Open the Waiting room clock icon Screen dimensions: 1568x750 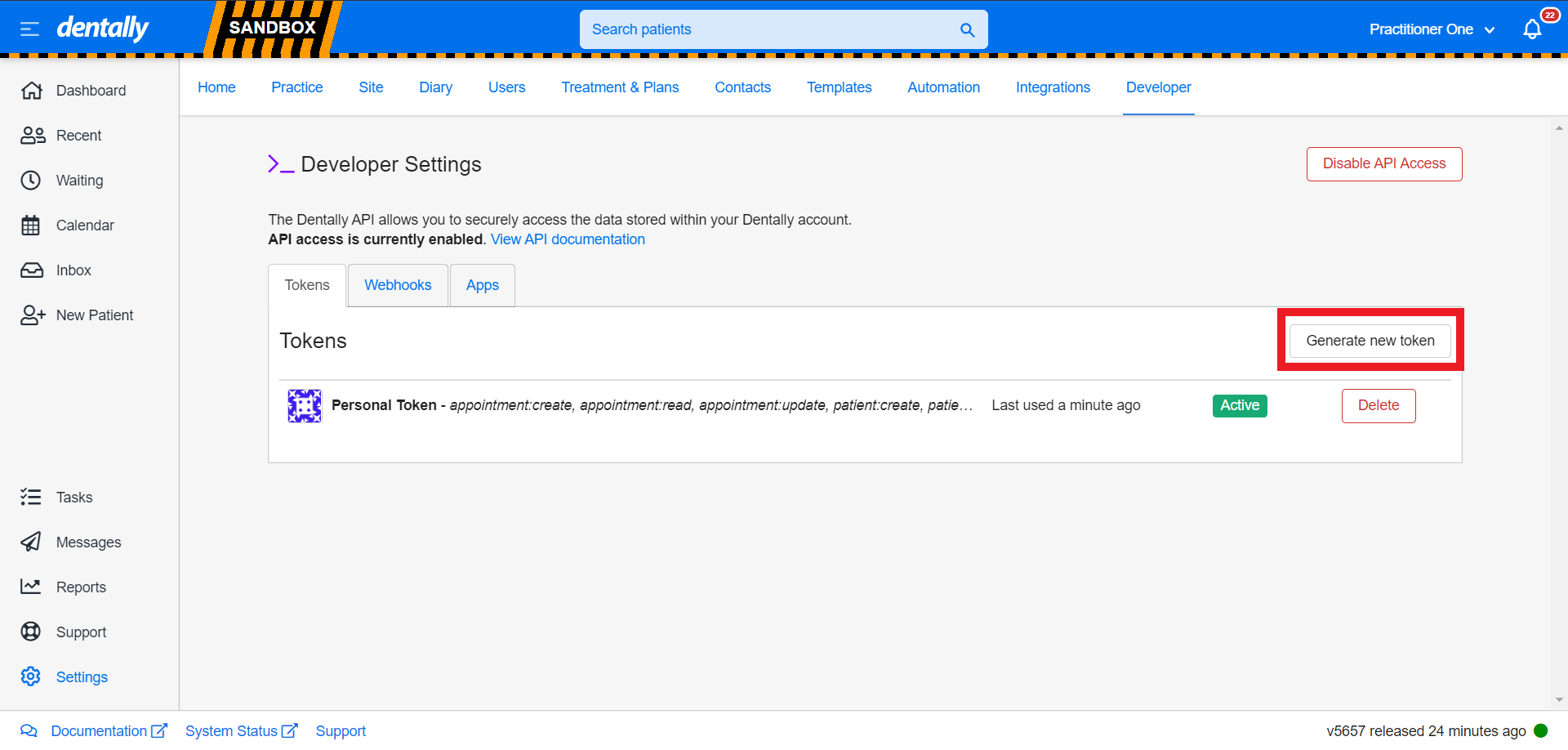point(31,181)
